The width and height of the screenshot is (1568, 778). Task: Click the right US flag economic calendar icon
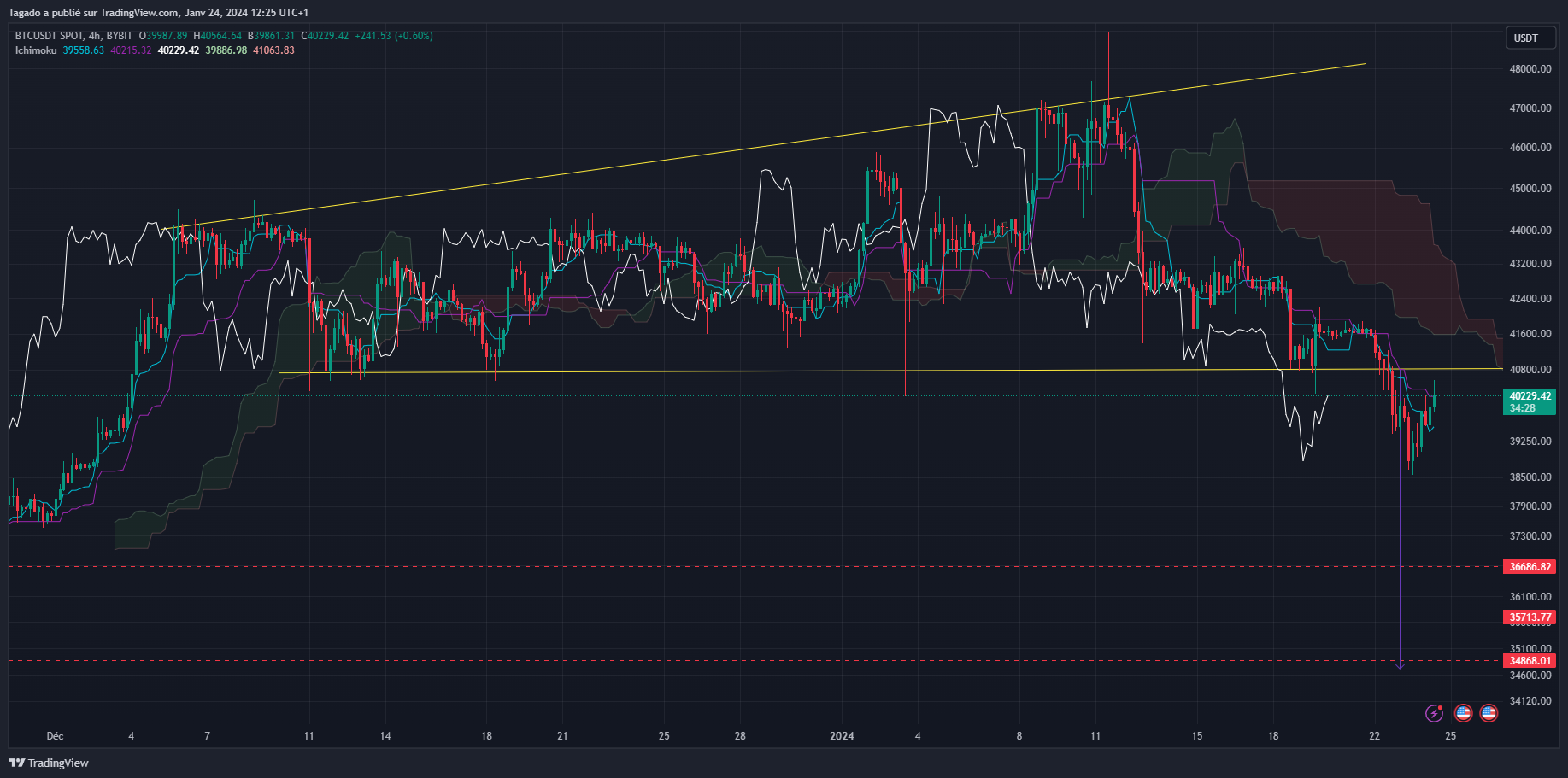[1489, 712]
